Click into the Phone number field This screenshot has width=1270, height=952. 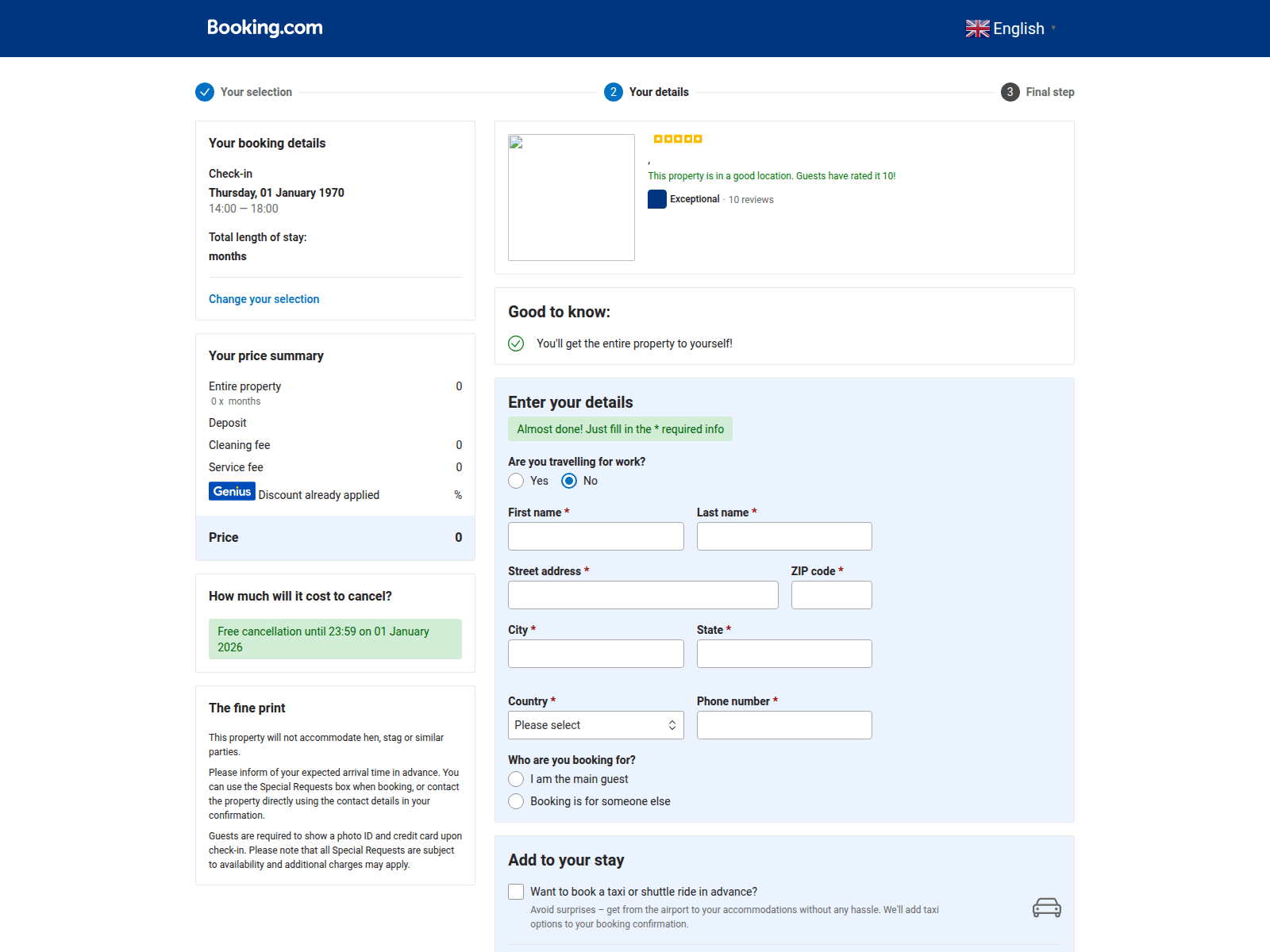pos(784,725)
